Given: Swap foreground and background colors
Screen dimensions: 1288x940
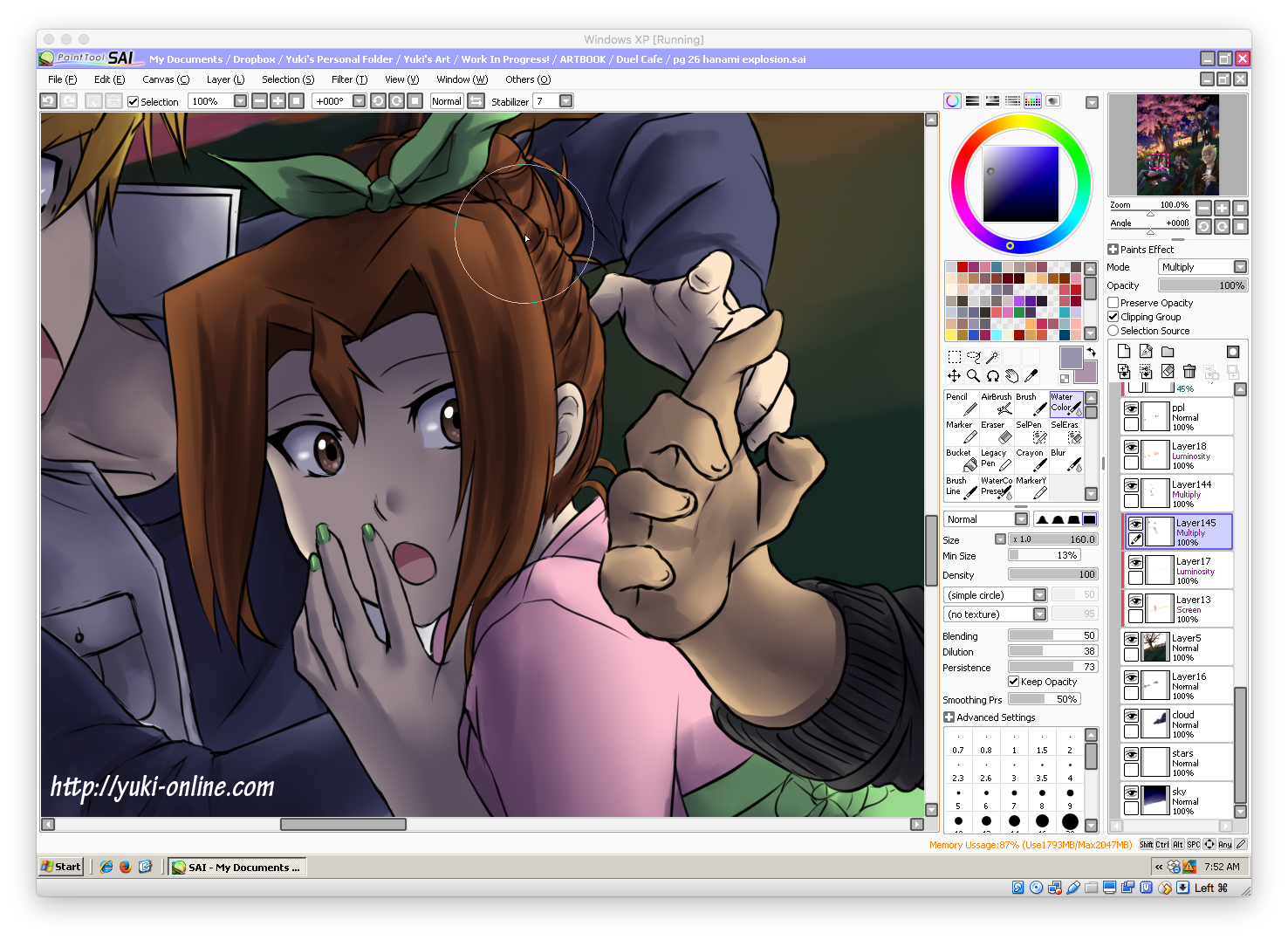Looking at the screenshot, I should point(1091,353).
